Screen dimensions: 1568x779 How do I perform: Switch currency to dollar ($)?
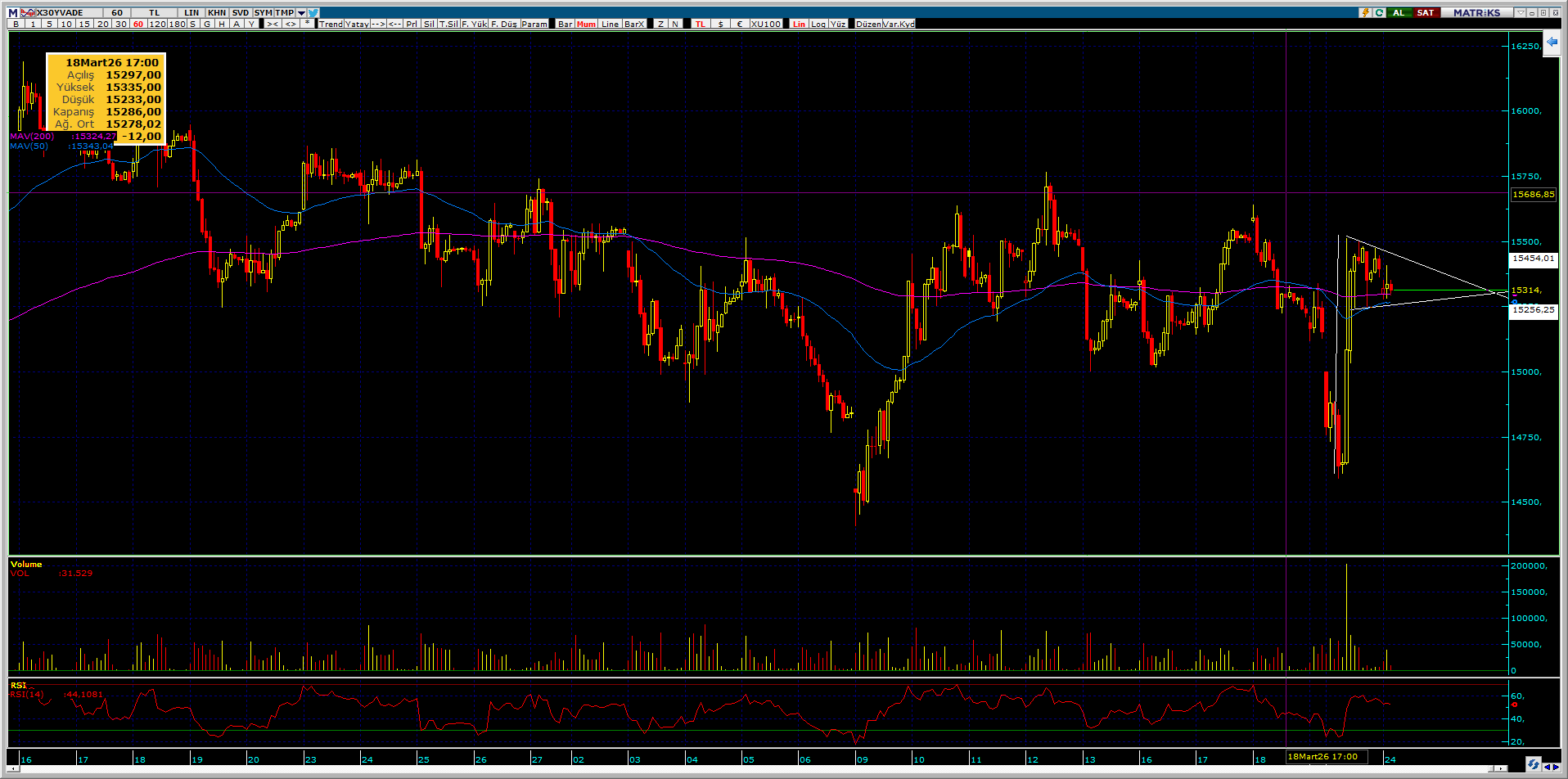(x=720, y=24)
